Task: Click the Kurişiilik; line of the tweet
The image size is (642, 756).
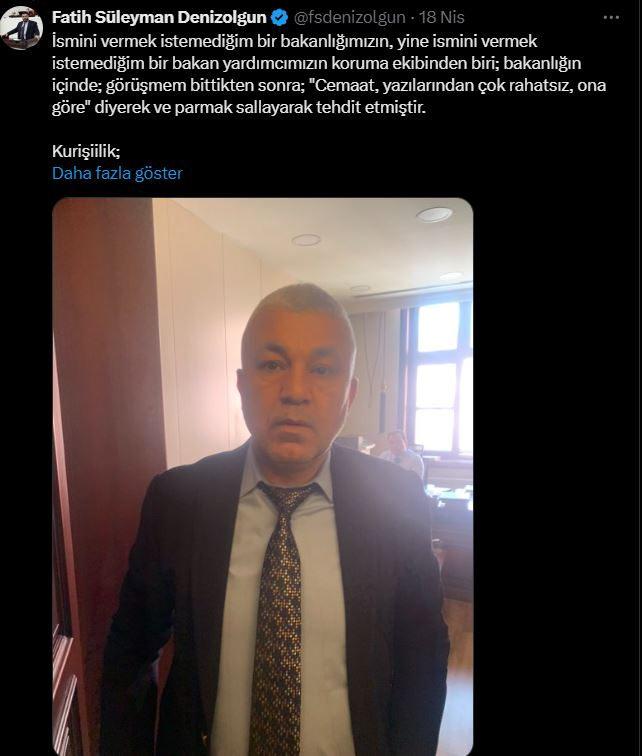Action: (x=86, y=151)
